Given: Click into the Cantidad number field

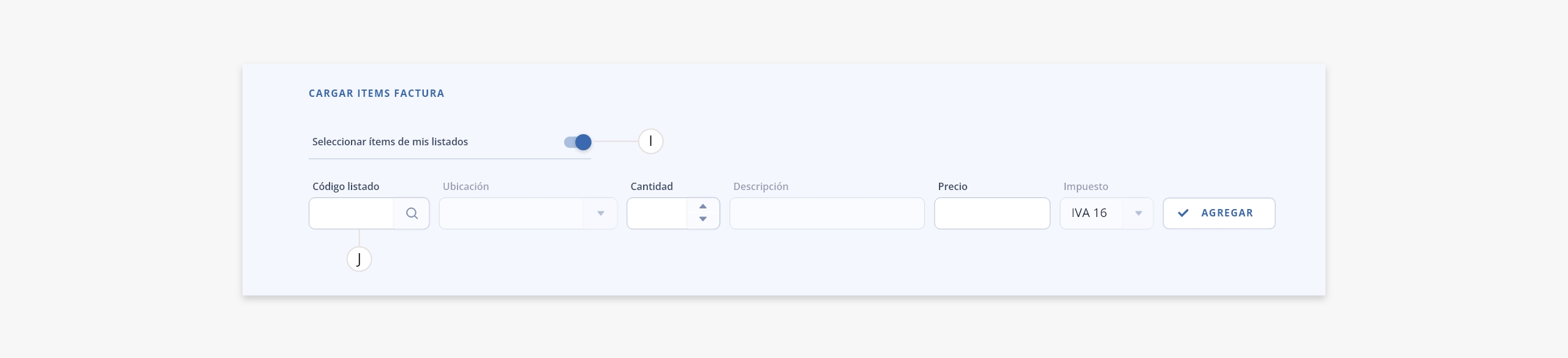Looking at the screenshot, I should tap(657, 213).
